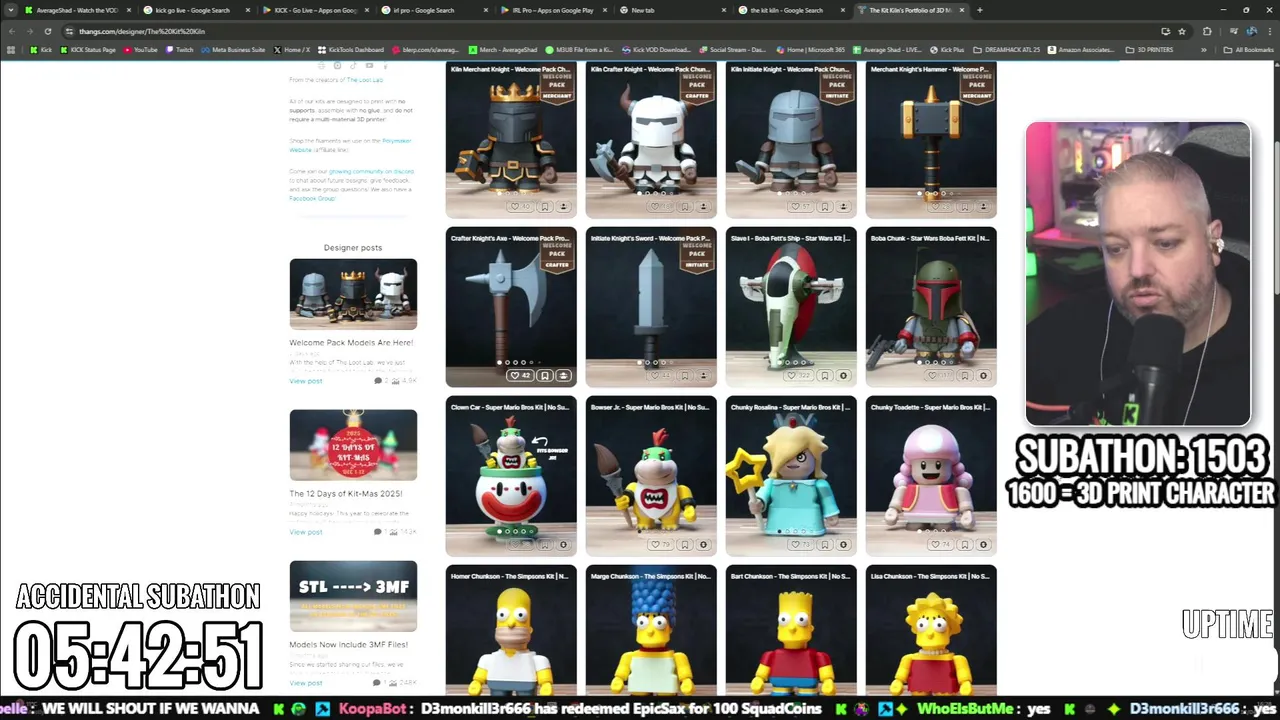The image size is (1280, 720).
Task: Bookmark the Merchant Knight's Hammer model
Action: 965,207
